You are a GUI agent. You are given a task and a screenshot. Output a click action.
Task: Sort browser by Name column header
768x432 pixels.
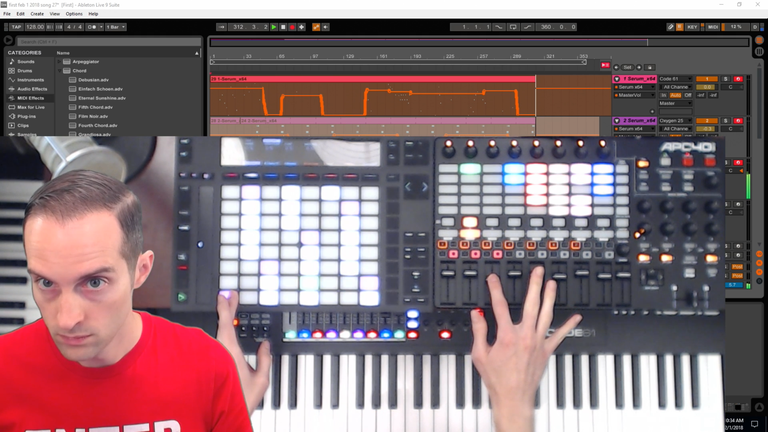coord(63,52)
